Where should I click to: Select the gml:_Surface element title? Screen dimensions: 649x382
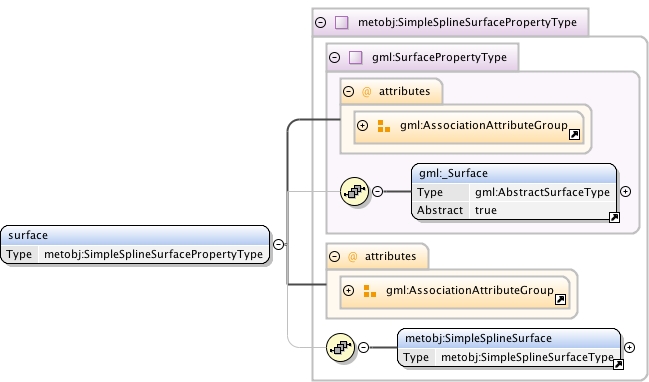pos(453,173)
